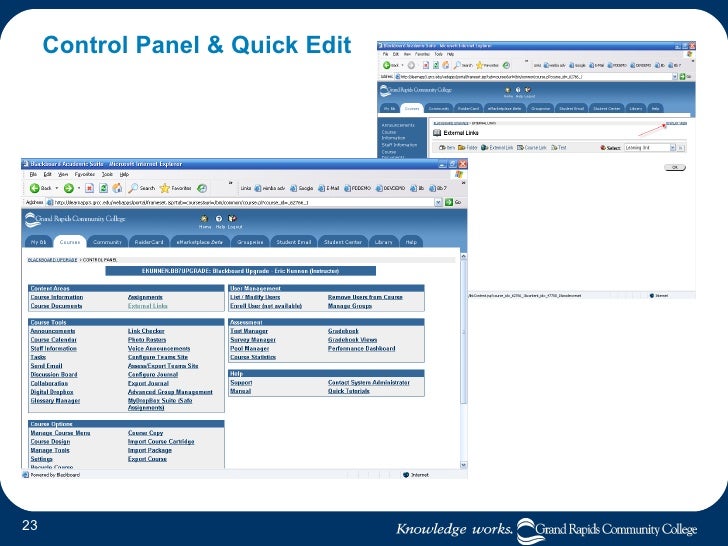The image size is (728, 546).
Task: Open Announcements under Course Tools
Action: tap(52, 331)
